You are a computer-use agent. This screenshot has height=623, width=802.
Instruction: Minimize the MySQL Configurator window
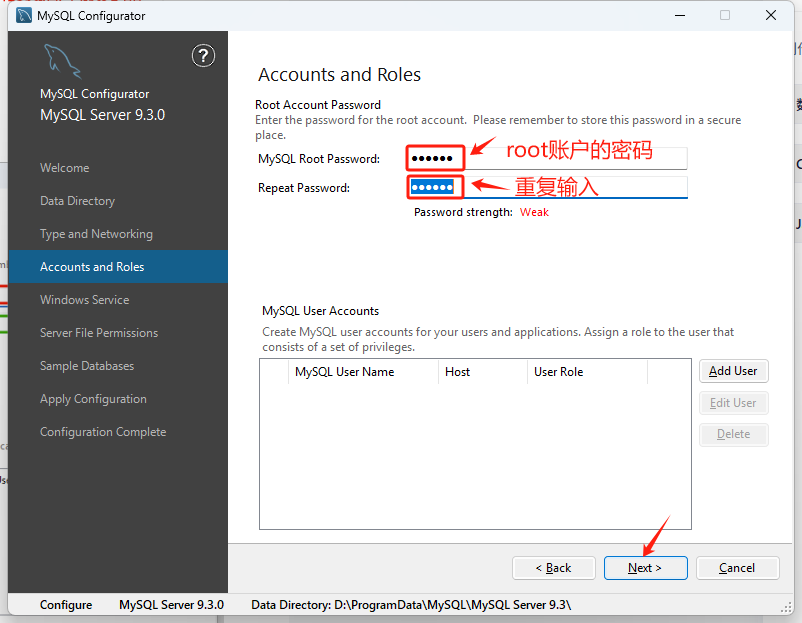(680, 15)
